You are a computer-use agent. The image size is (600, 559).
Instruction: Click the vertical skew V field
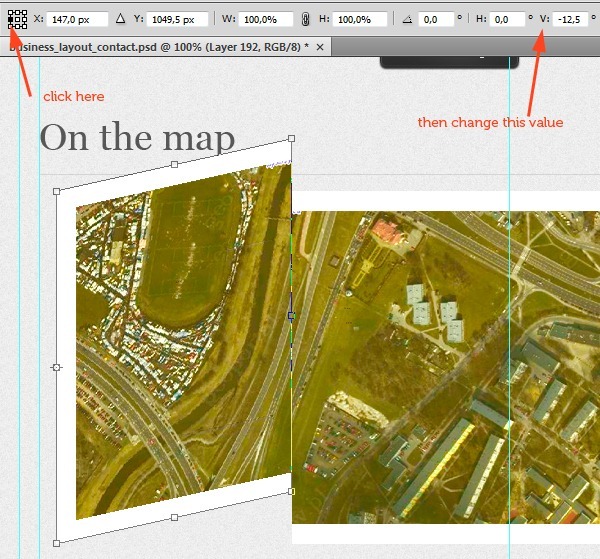pos(573,19)
